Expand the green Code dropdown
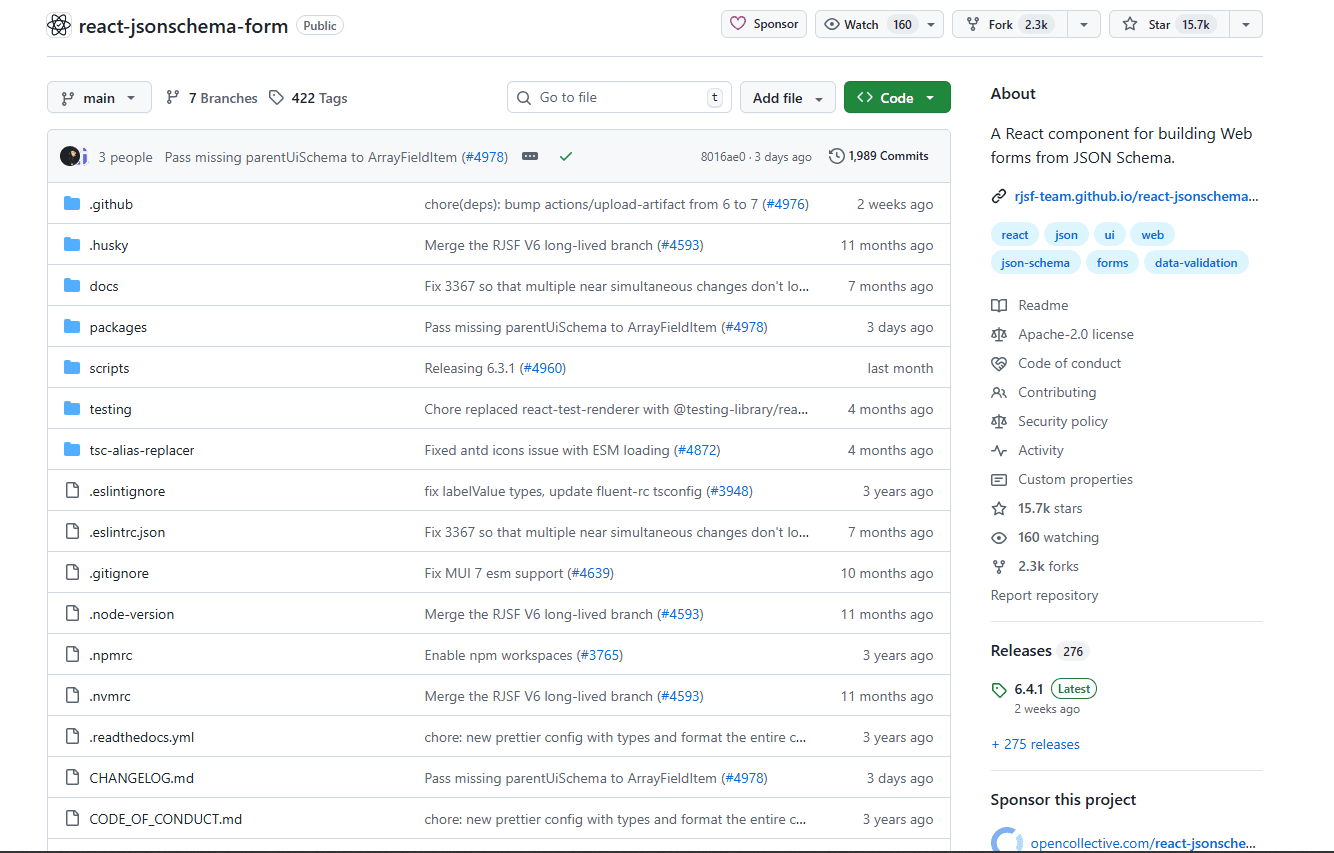This screenshot has height=853, width=1334. coord(896,98)
